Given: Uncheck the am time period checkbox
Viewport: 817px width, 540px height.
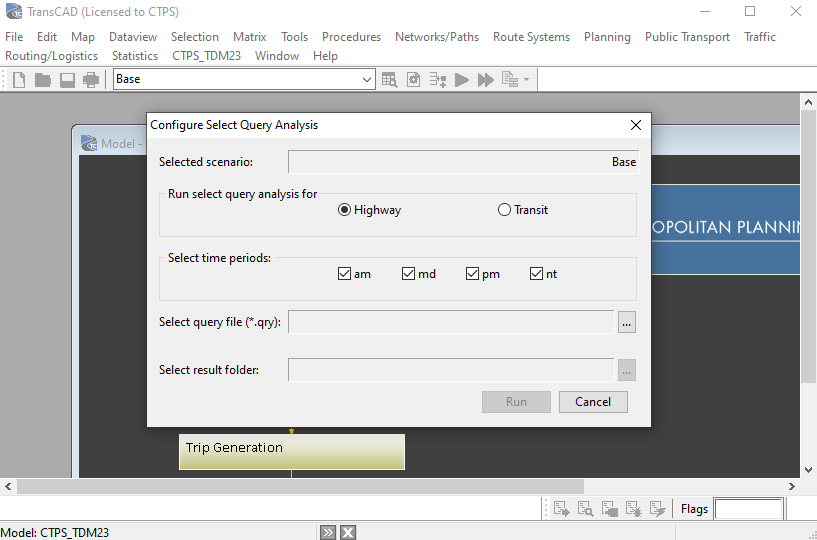Looking at the screenshot, I should pos(344,274).
